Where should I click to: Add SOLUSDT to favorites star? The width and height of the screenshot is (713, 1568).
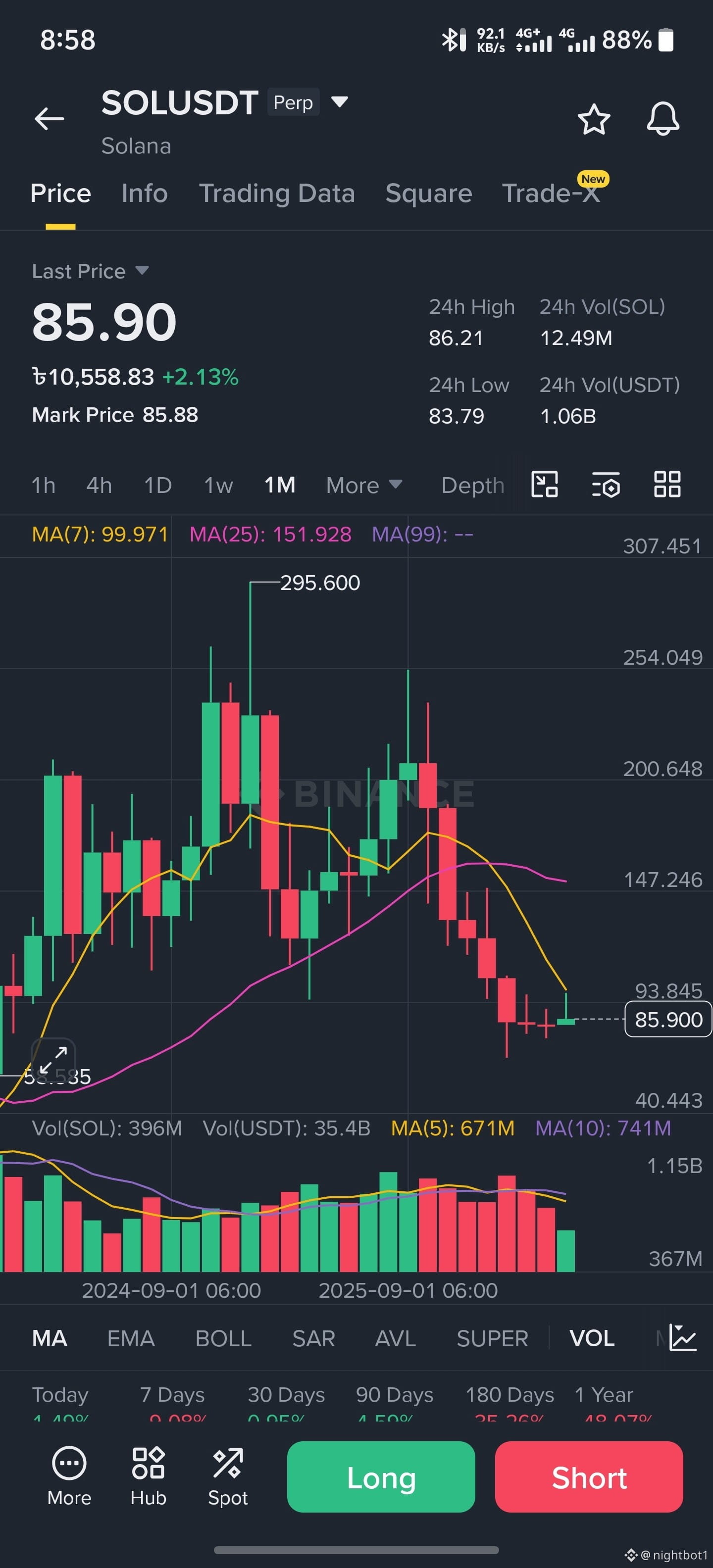coord(594,119)
